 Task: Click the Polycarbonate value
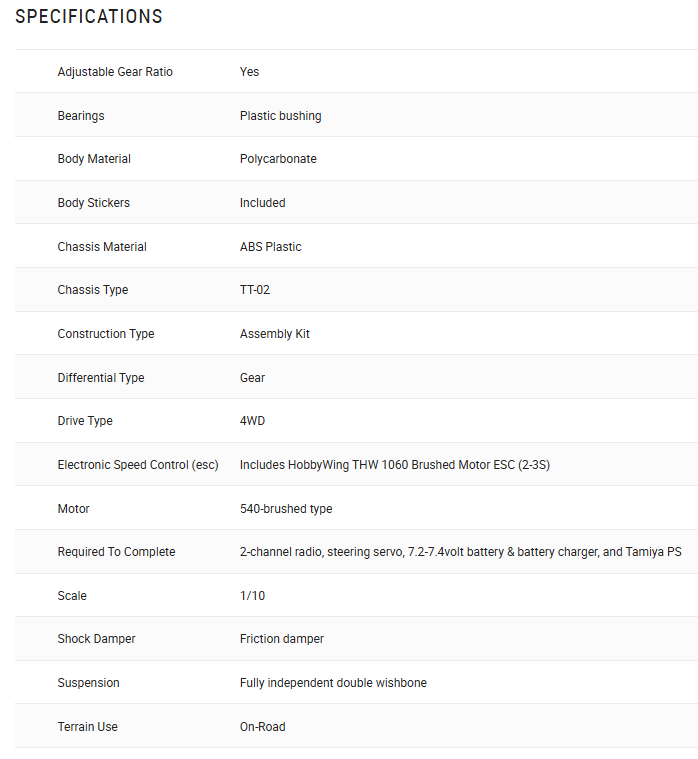point(278,159)
